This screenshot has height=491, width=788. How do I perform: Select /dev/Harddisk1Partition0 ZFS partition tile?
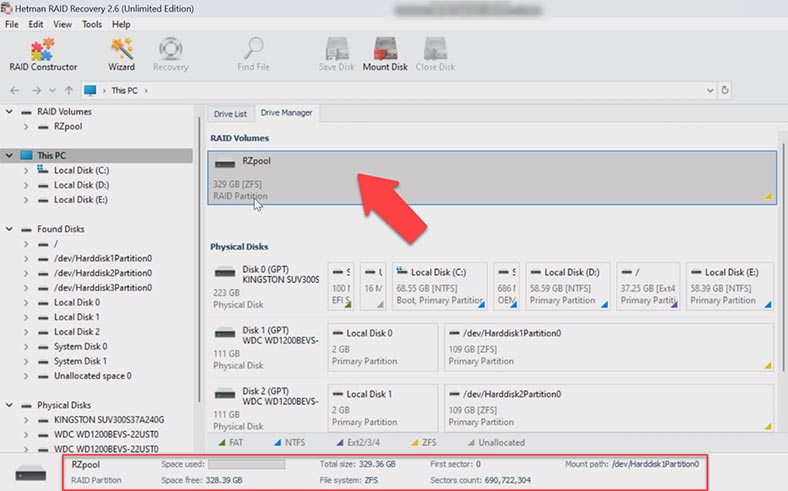[609, 347]
